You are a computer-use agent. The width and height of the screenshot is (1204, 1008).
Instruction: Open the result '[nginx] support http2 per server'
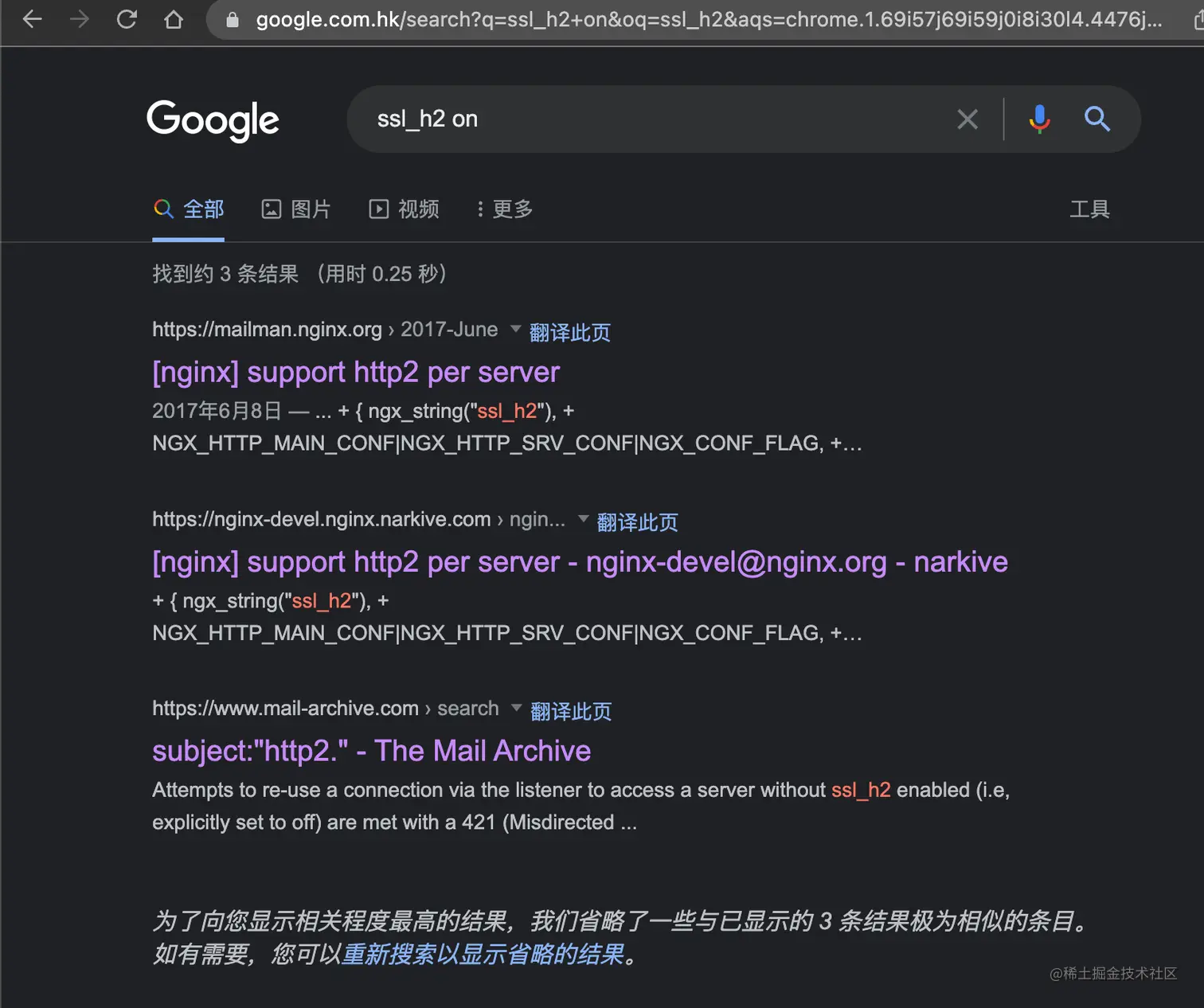click(x=355, y=372)
